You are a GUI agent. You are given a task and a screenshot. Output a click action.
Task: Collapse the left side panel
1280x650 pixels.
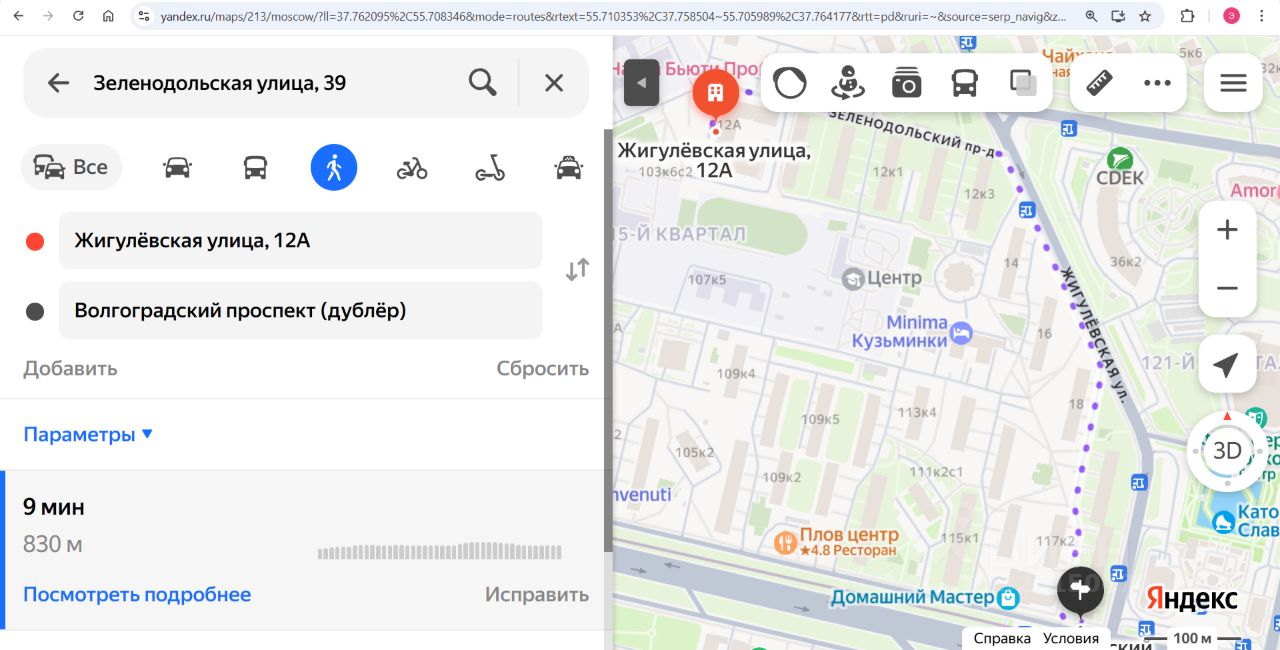(641, 83)
